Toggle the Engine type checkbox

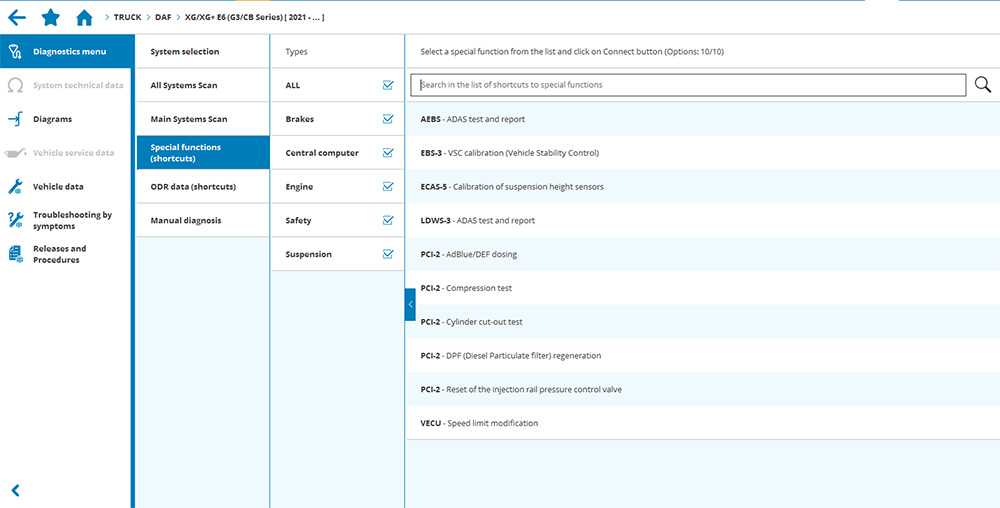388,187
